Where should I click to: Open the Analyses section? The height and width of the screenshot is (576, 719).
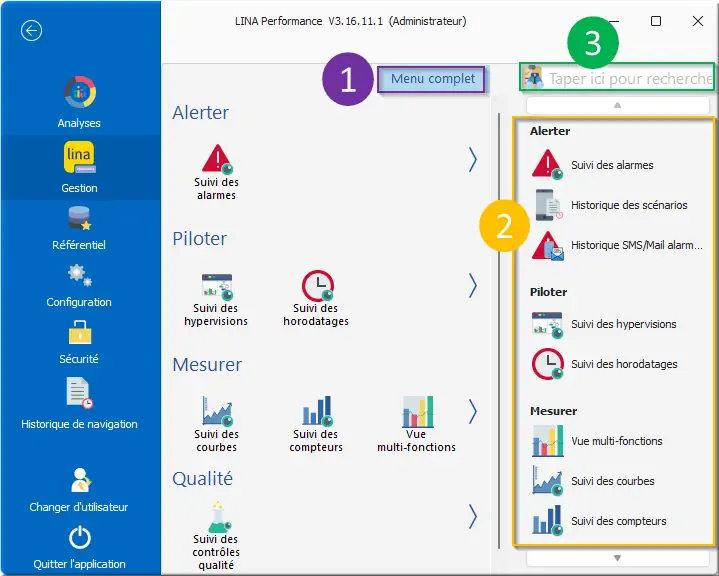point(79,102)
